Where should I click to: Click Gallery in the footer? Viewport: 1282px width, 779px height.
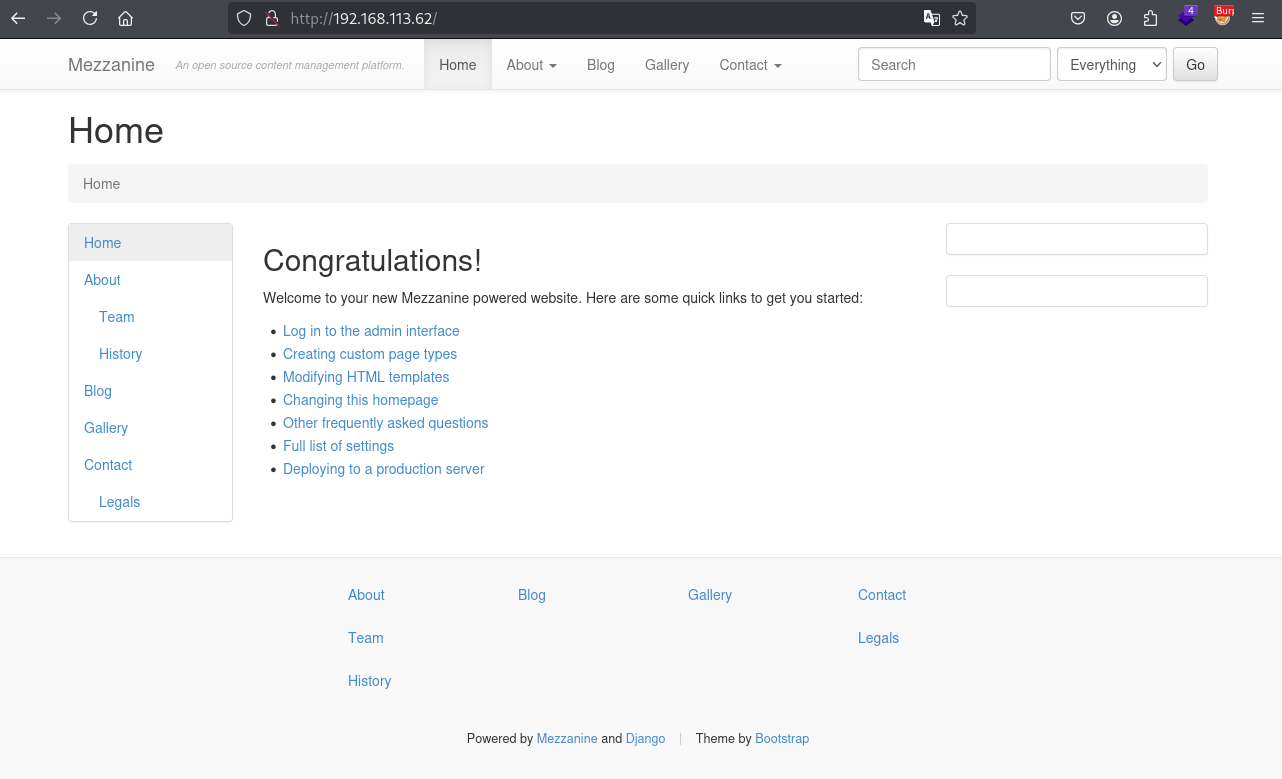(x=710, y=595)
